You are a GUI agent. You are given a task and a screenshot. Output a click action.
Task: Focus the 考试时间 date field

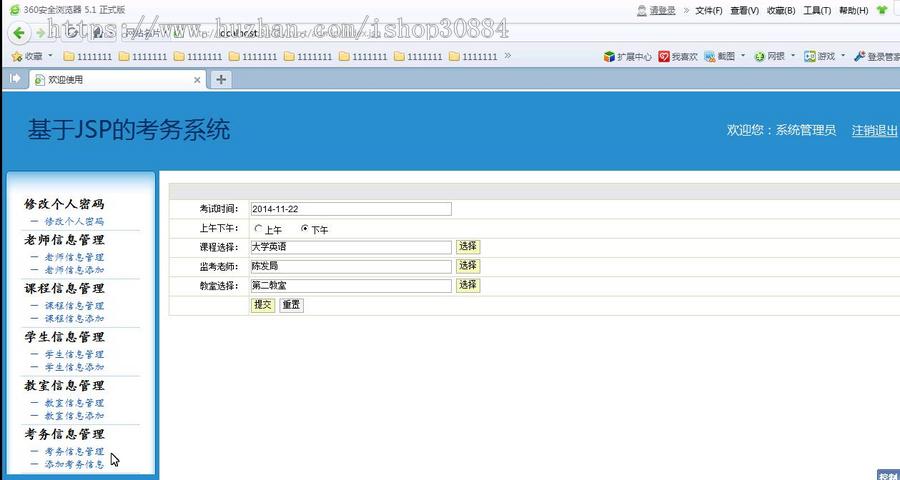tap(351, 209)
